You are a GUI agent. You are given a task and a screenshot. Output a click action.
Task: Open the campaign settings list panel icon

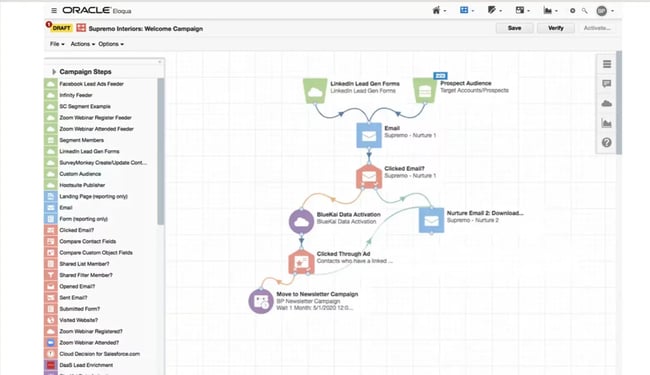coord(607,64)
